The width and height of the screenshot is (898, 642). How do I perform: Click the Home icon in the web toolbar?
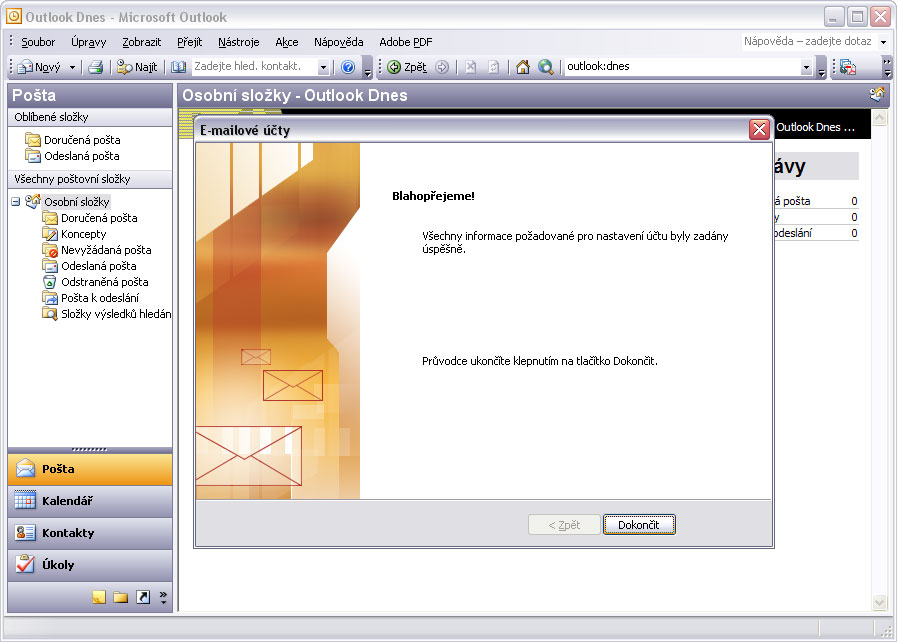(522, 67)
